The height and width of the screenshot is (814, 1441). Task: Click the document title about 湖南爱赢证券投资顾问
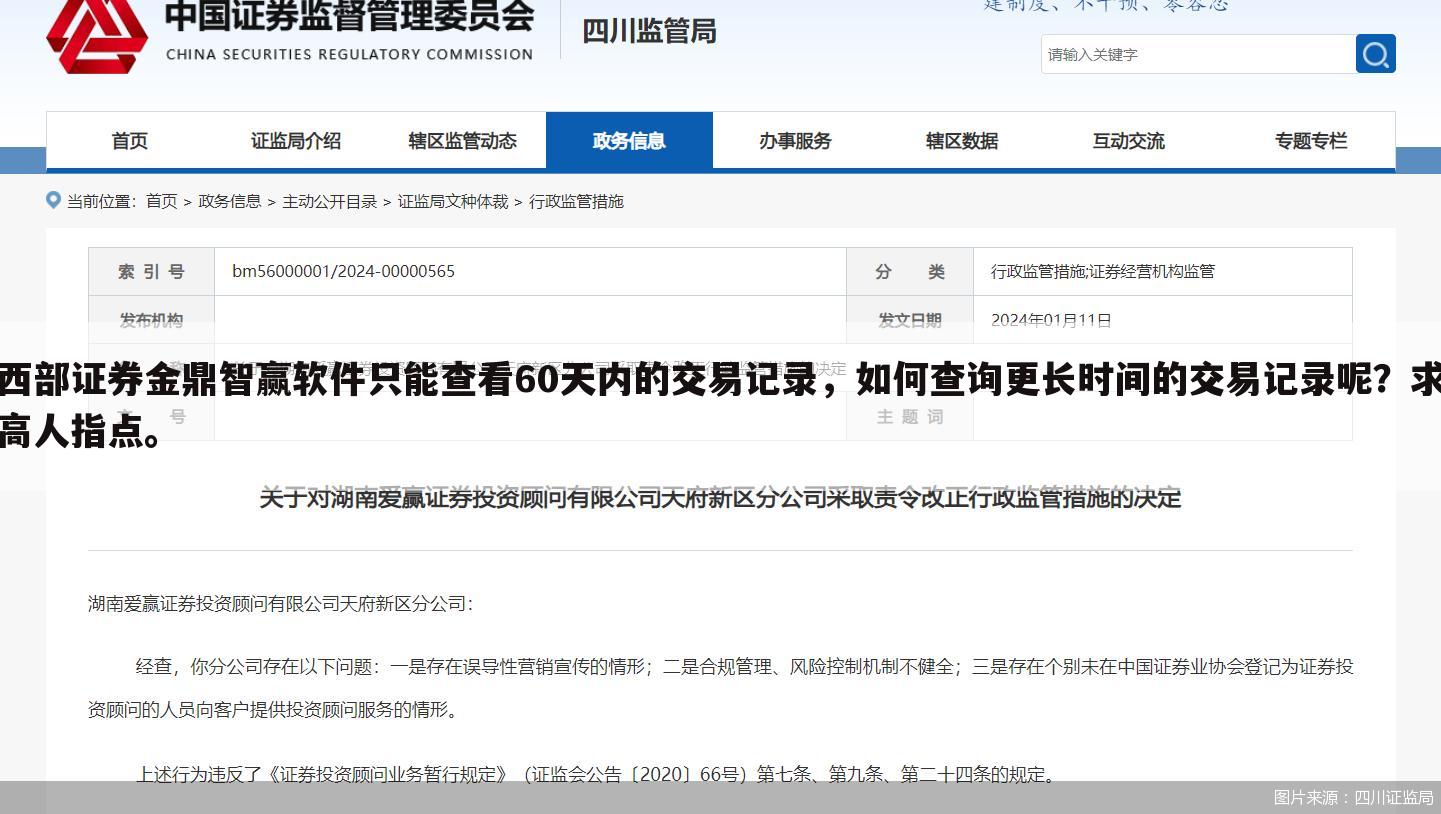pyautogui.click(x=720, y=497)
